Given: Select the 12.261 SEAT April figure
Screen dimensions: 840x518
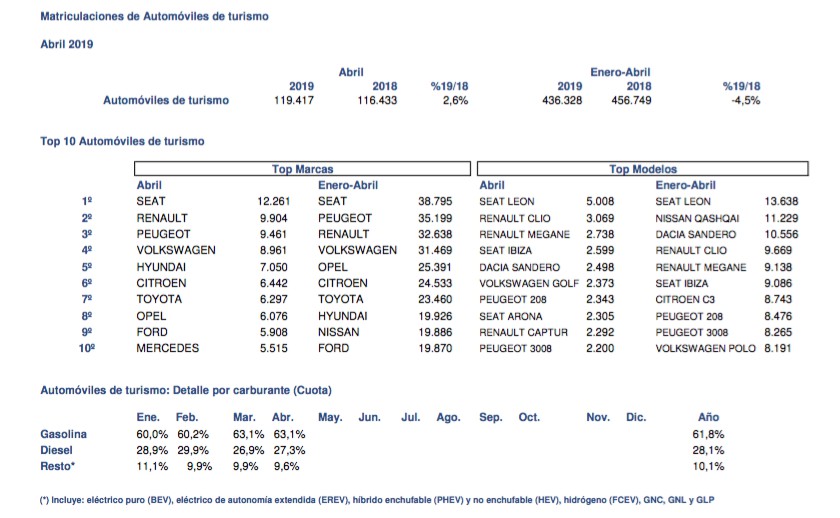Looking at the screenshot, I should pyautogui.click(x=273, y=201).
